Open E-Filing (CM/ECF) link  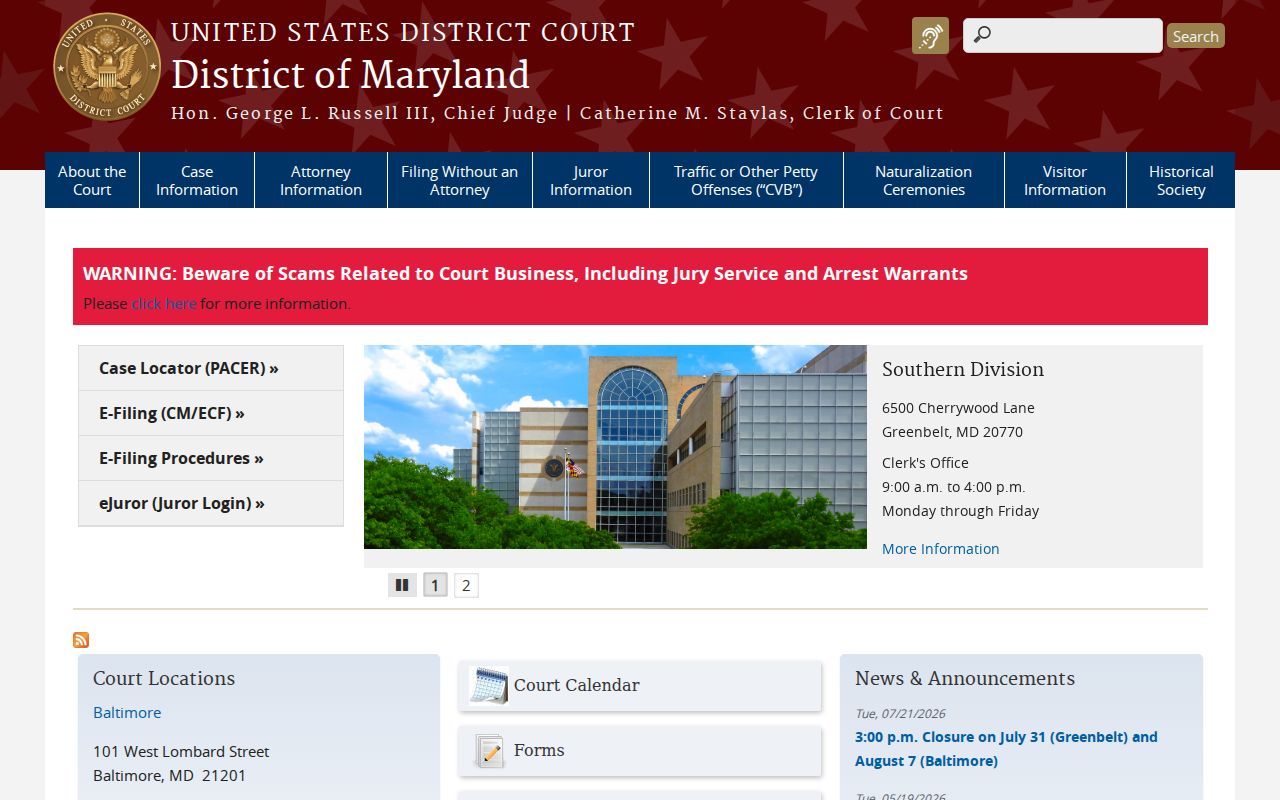(211, 413)
